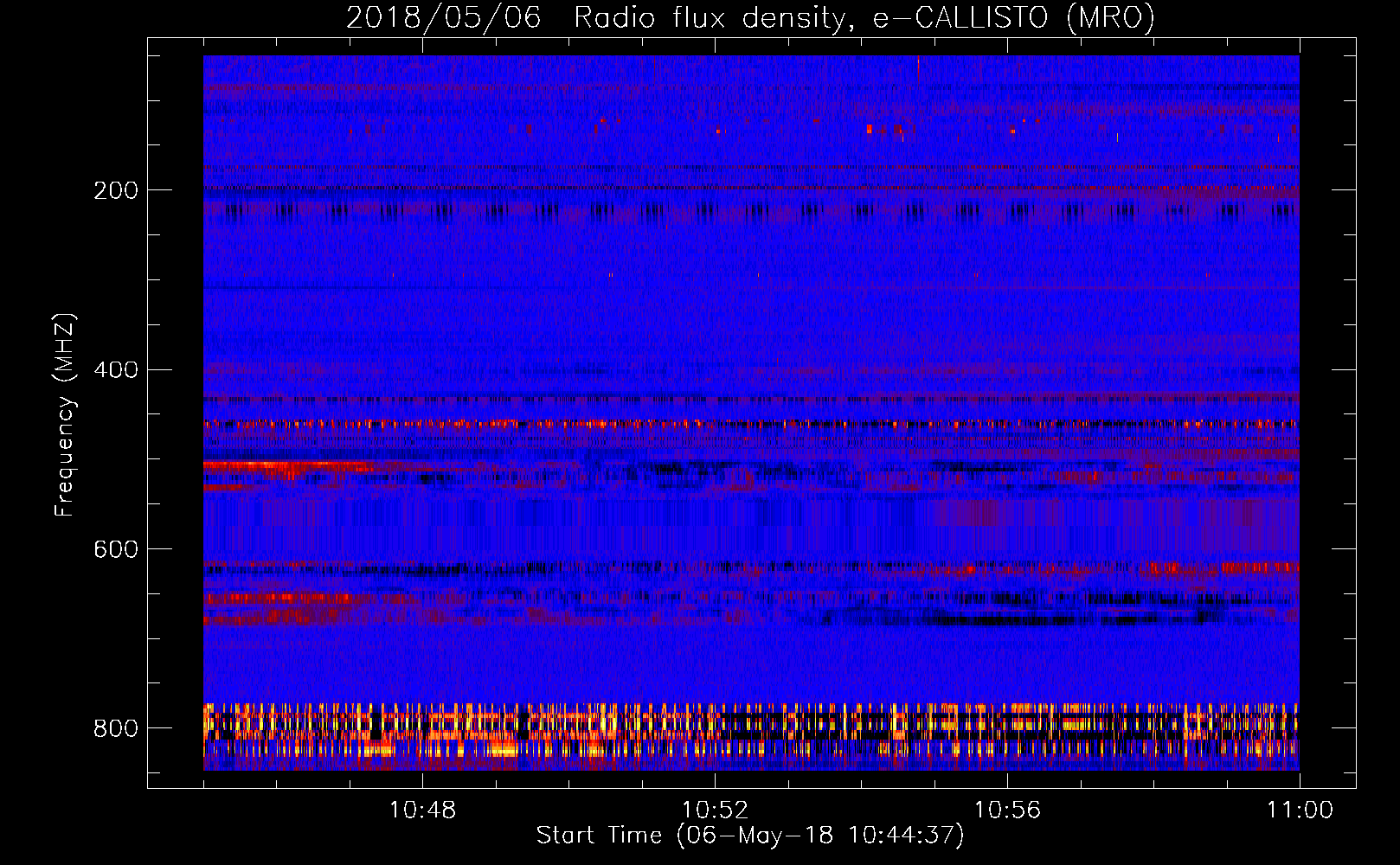
Task: Click the plot title 'Radio flux density, e-CALLISTO (MRO)'
Action: [864, 17]
